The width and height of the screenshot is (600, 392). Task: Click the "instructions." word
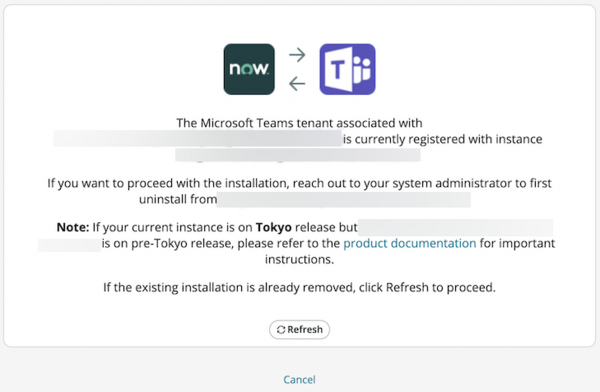click(x=299, y=260)
